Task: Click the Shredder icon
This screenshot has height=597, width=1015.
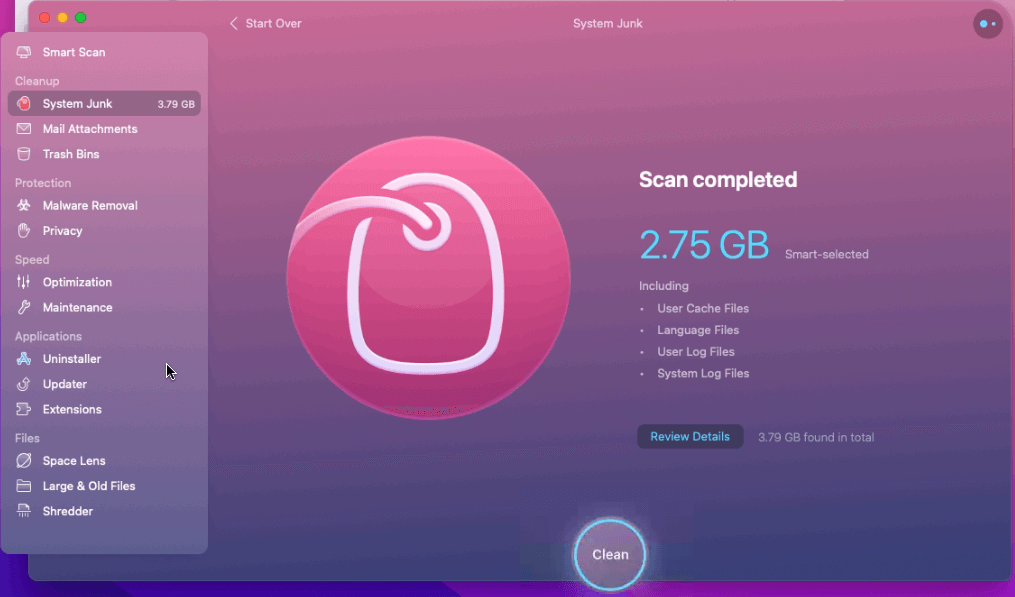Action: pyautogui.click(x=23, y=511)
